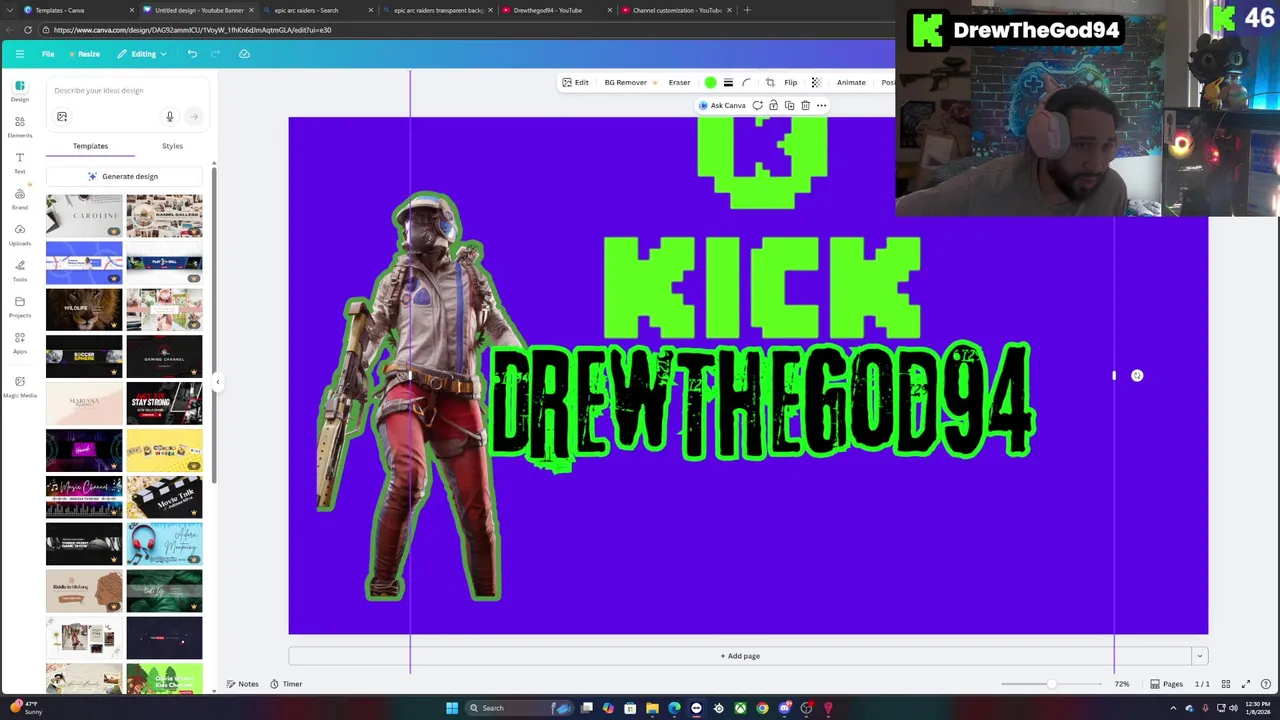Click Edit in the image toolbar
Image resolution: width=1280 pixels, height=720 pixels.
[x=575, y=82]
